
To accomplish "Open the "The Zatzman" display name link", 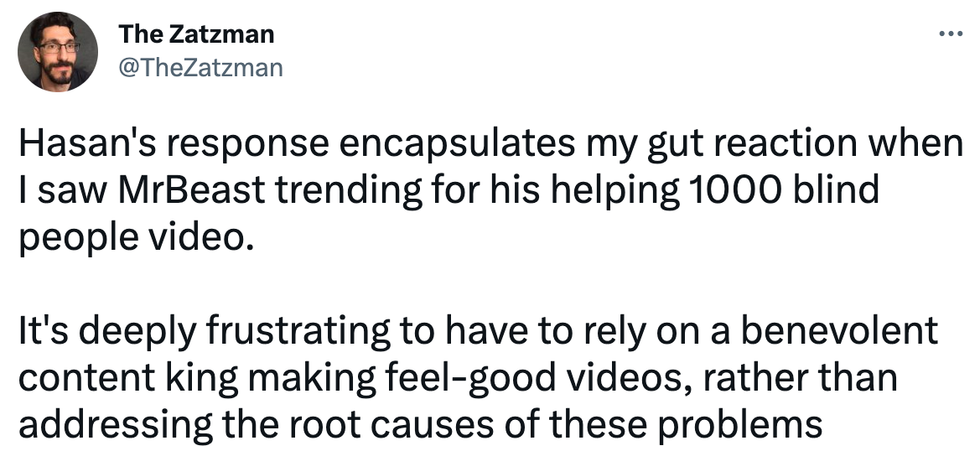I will (x=196, y=35).
